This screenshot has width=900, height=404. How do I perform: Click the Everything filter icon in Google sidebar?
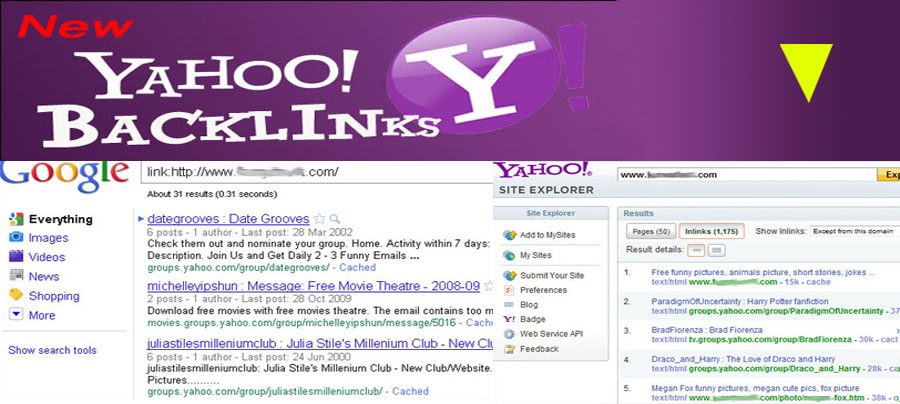coord(16,219)
